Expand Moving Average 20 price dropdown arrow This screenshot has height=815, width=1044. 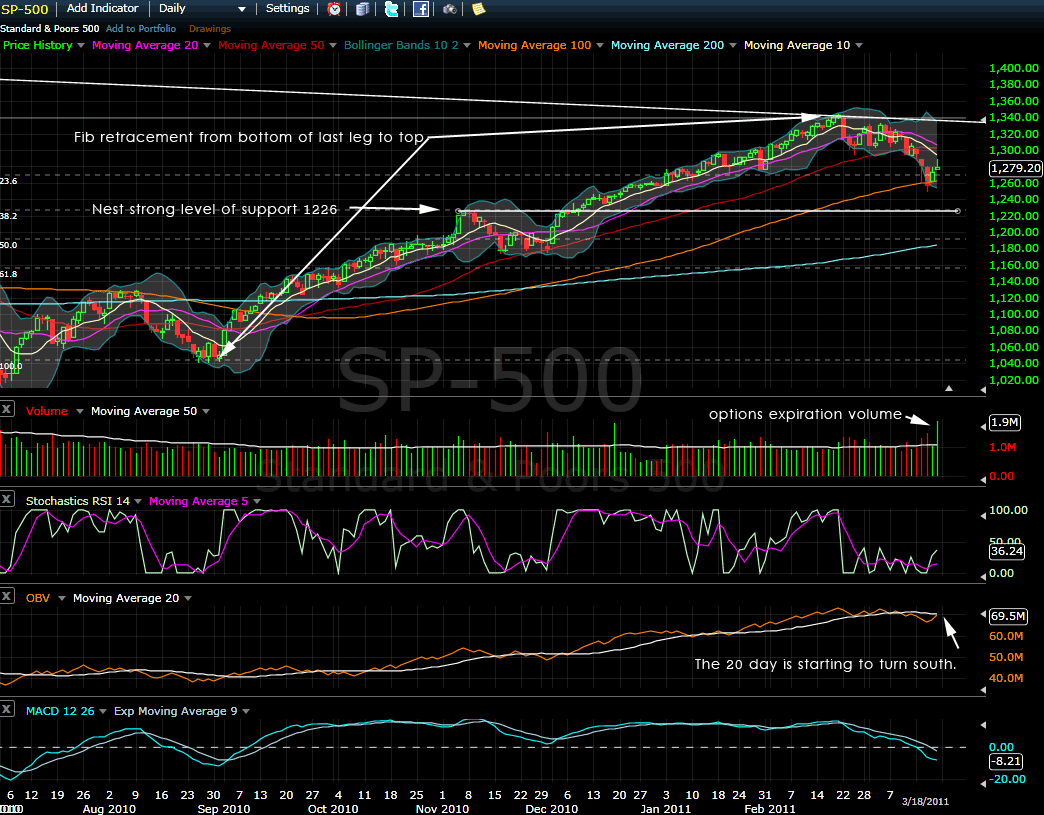(206, 45)
